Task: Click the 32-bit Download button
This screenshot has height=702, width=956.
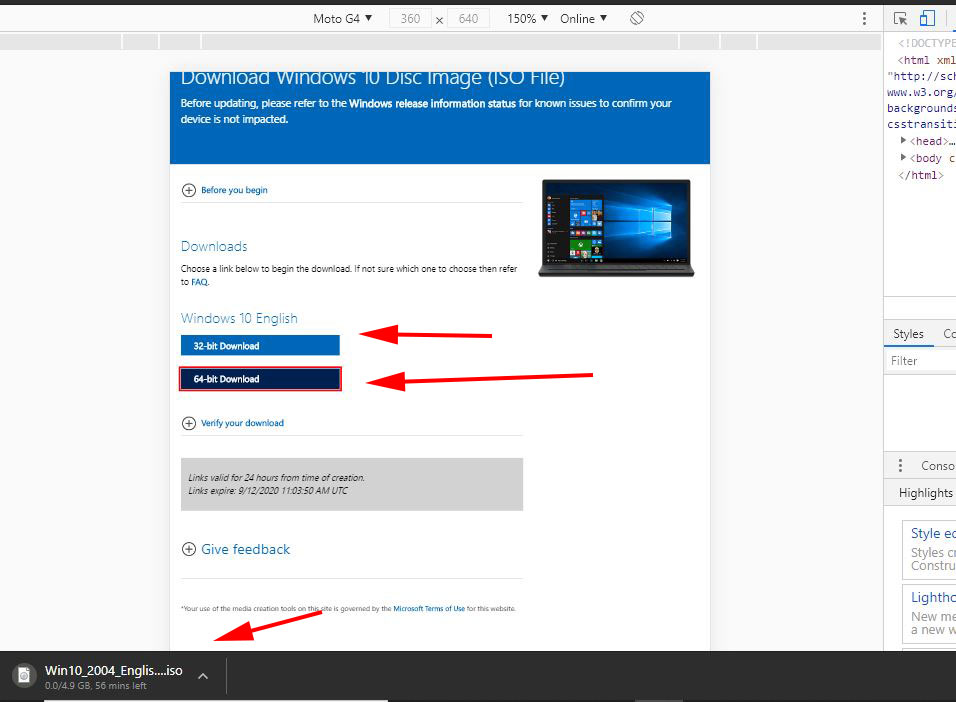Action: pyautogui.click(x=260, y=345)
